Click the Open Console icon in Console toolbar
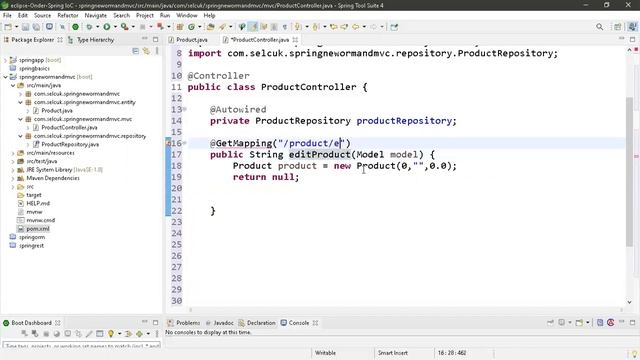The height and width of the screenshot is (360, 640). pos(579,323)
